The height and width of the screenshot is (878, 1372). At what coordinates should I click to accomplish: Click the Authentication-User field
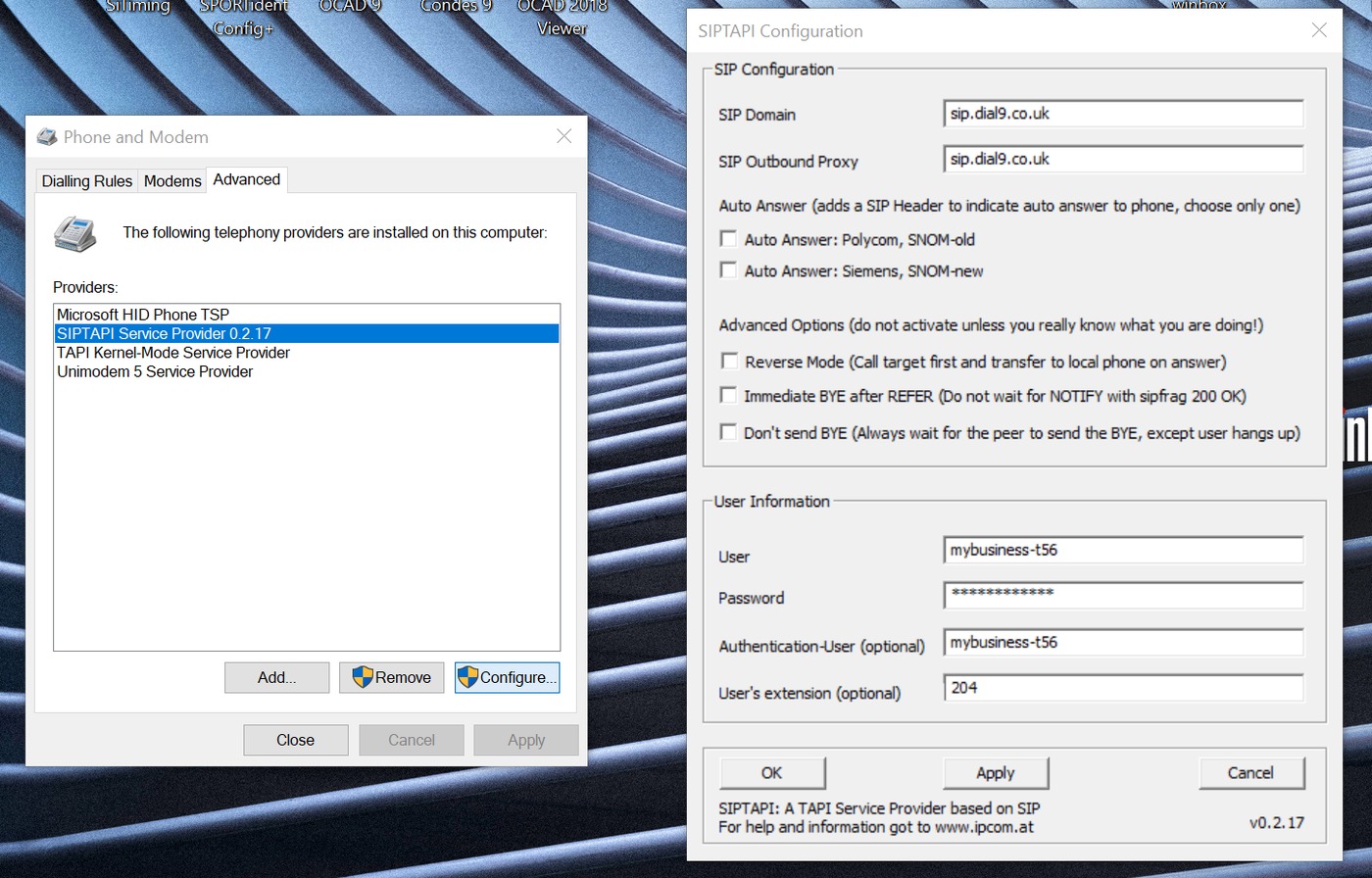pyautogui.click(x=1123, y=642)
